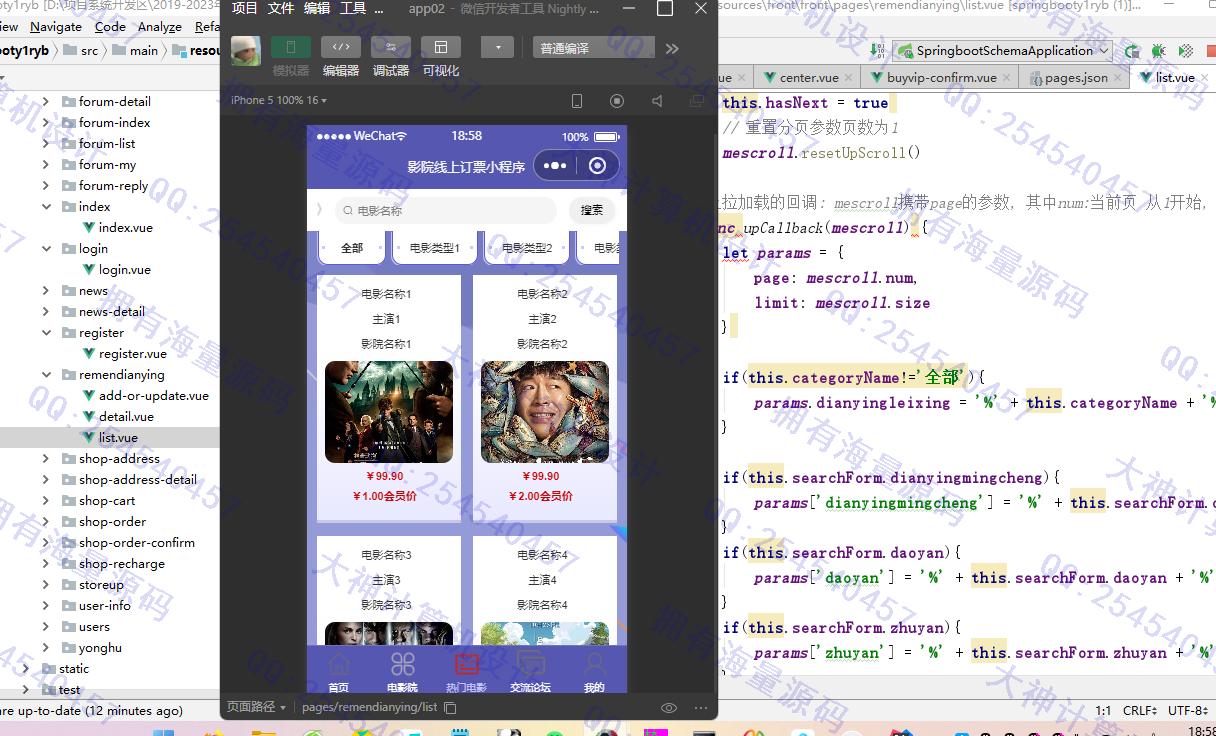Click the eye preview icon in DevTools footer
Viewport: 1216px width, 736px height.
pyautogui.click(x=669, y=708)
